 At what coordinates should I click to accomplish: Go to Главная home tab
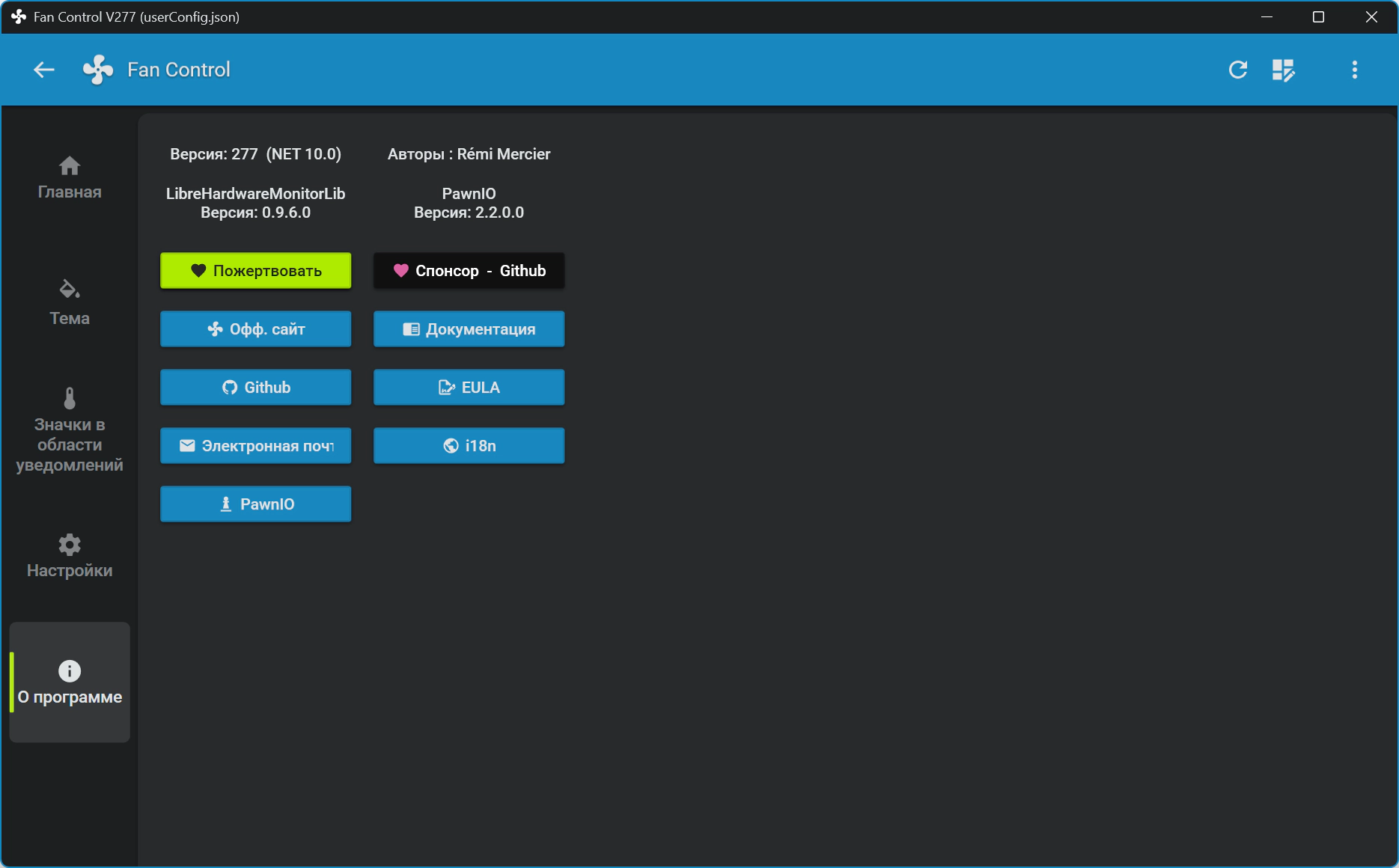(x=70, y=178)
